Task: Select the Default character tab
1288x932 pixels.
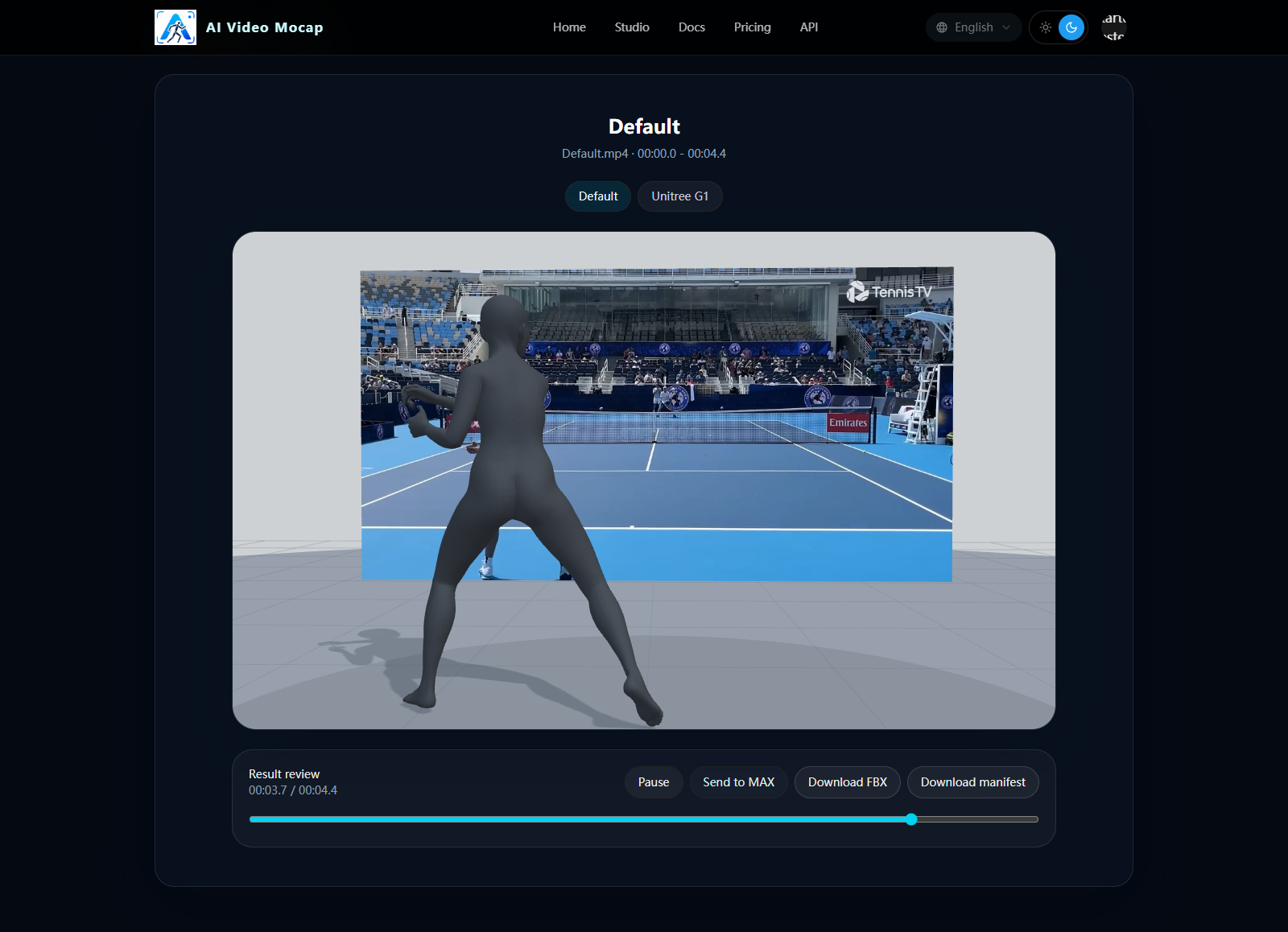Action: 598,196
